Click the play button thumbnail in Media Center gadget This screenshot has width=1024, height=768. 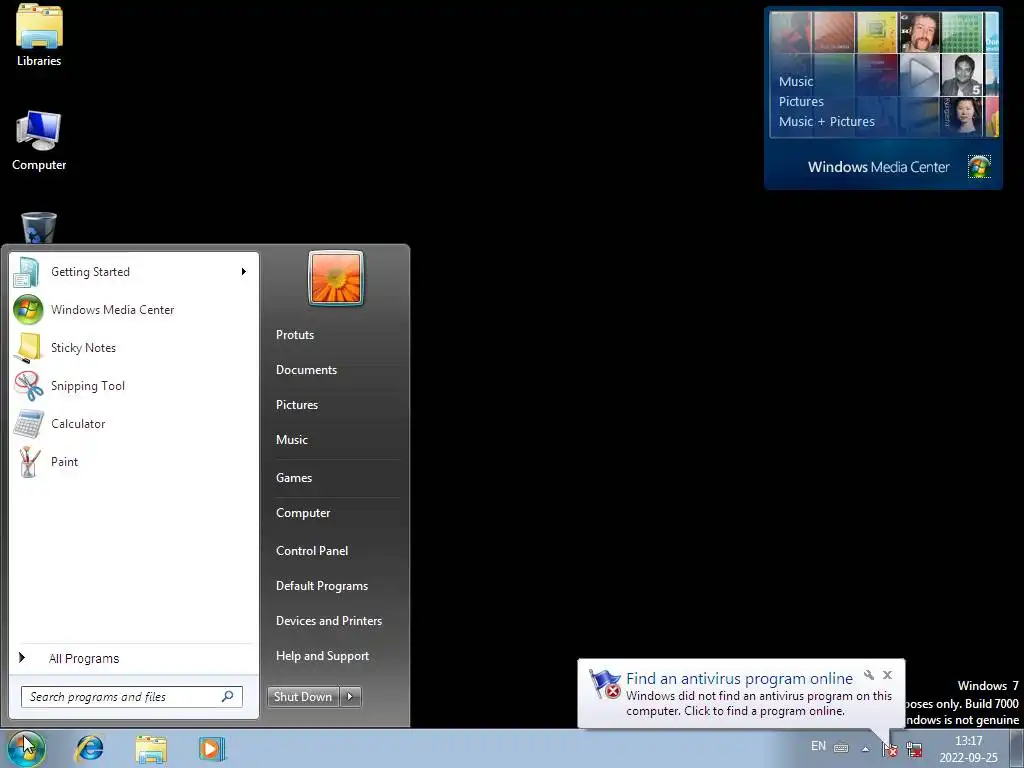pos(920,74)
